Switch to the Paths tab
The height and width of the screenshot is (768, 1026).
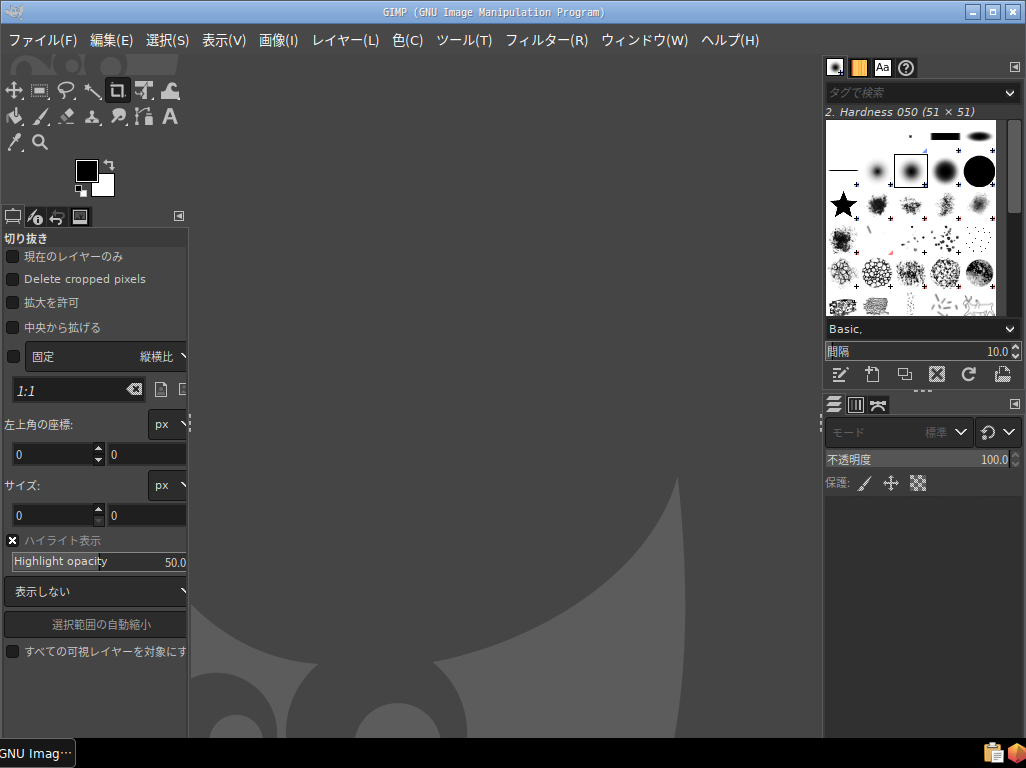(x=878, y=405)
